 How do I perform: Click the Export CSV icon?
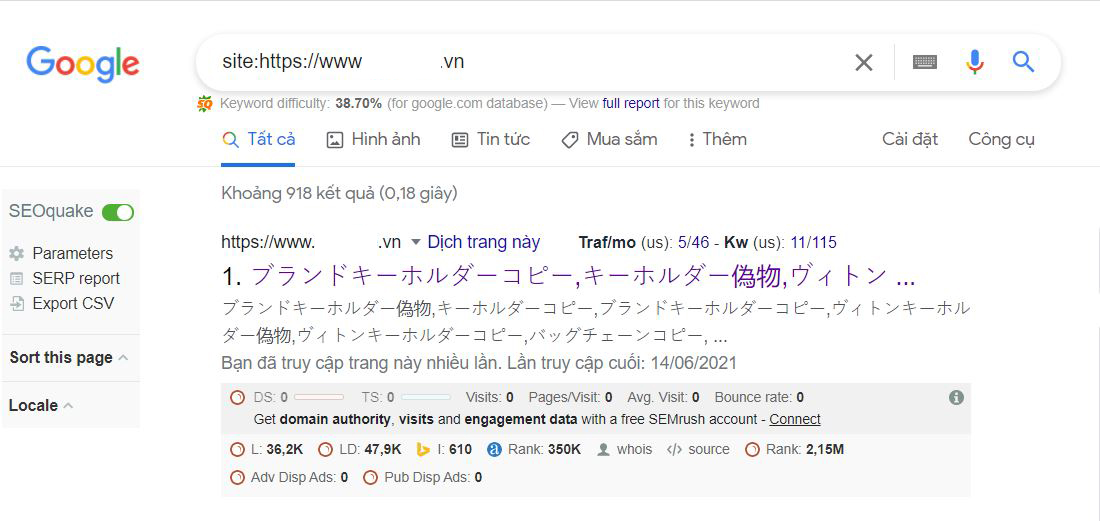(x=17, y=304)
